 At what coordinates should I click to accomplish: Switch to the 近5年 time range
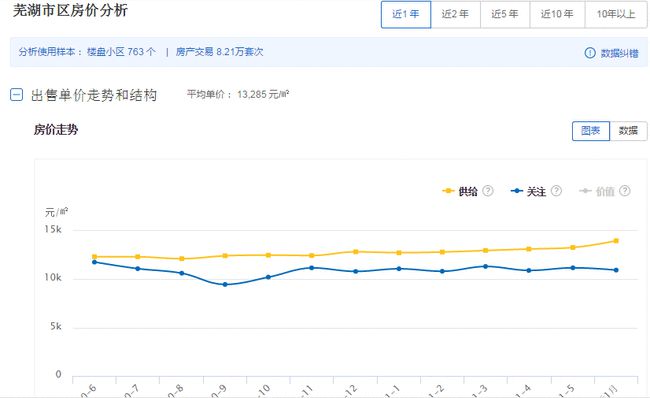[505, 15]
